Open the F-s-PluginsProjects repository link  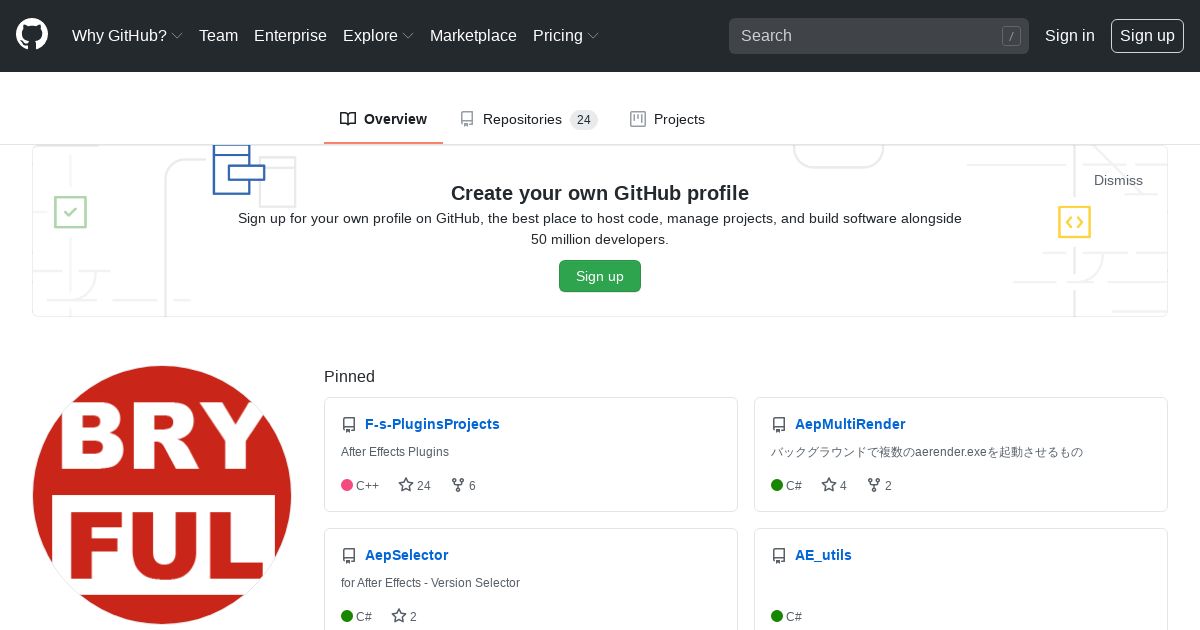point(432,424)
